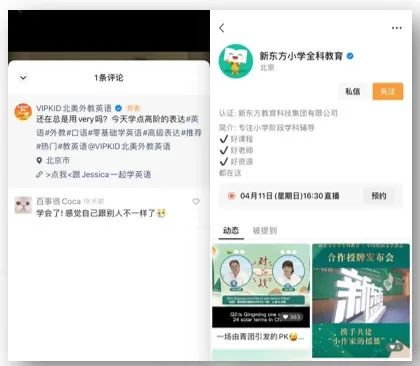Click the 认证: 新东方教育科技集团有限公司 line
Viewport: 420px width, 366px height.
pyautogui.click(x=278, y=113)
